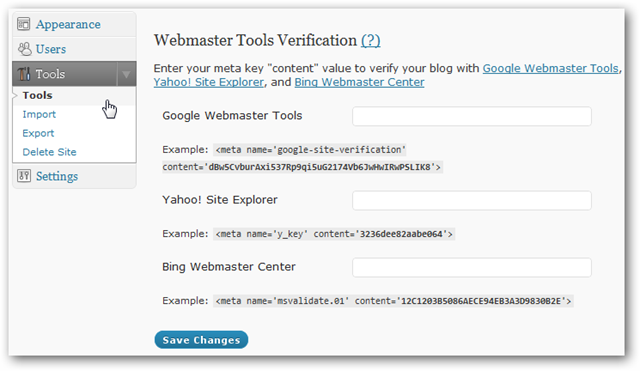Viewport: 640px width, 371px height.
Task: Focus the Yahoo! Site Explorer input field
Action: click(472, 200)
